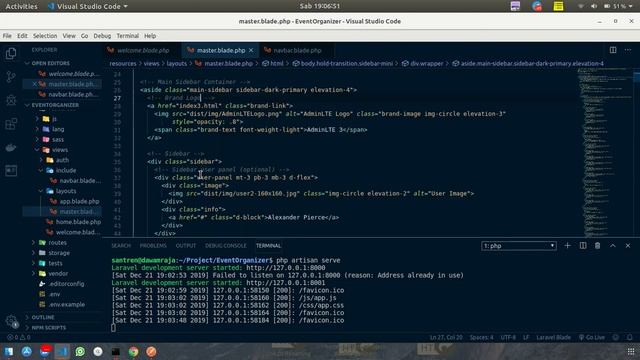Add a new terminal with plus icon
Viewport: 640px width, 360px height.
(x=567, y=246)
